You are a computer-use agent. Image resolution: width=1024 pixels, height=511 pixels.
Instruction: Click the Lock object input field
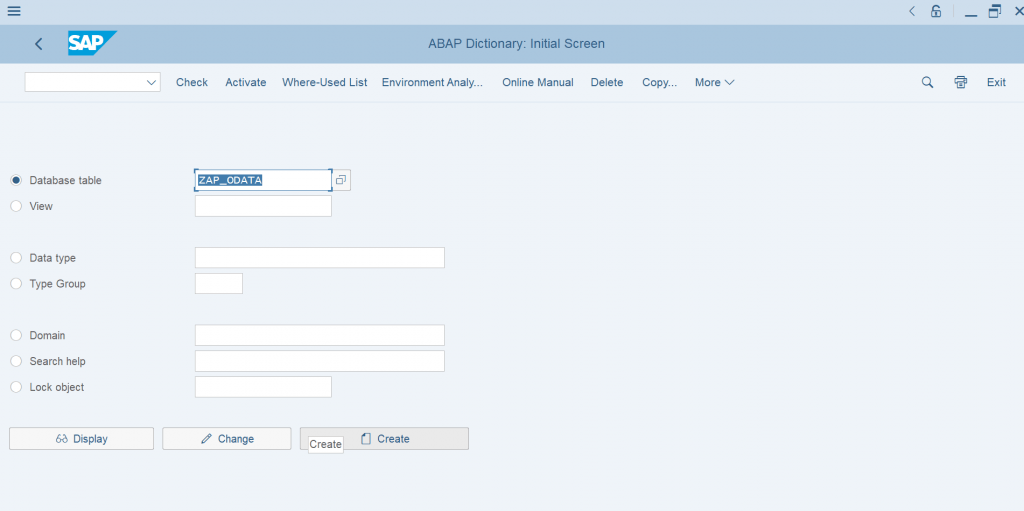[263, 387]
